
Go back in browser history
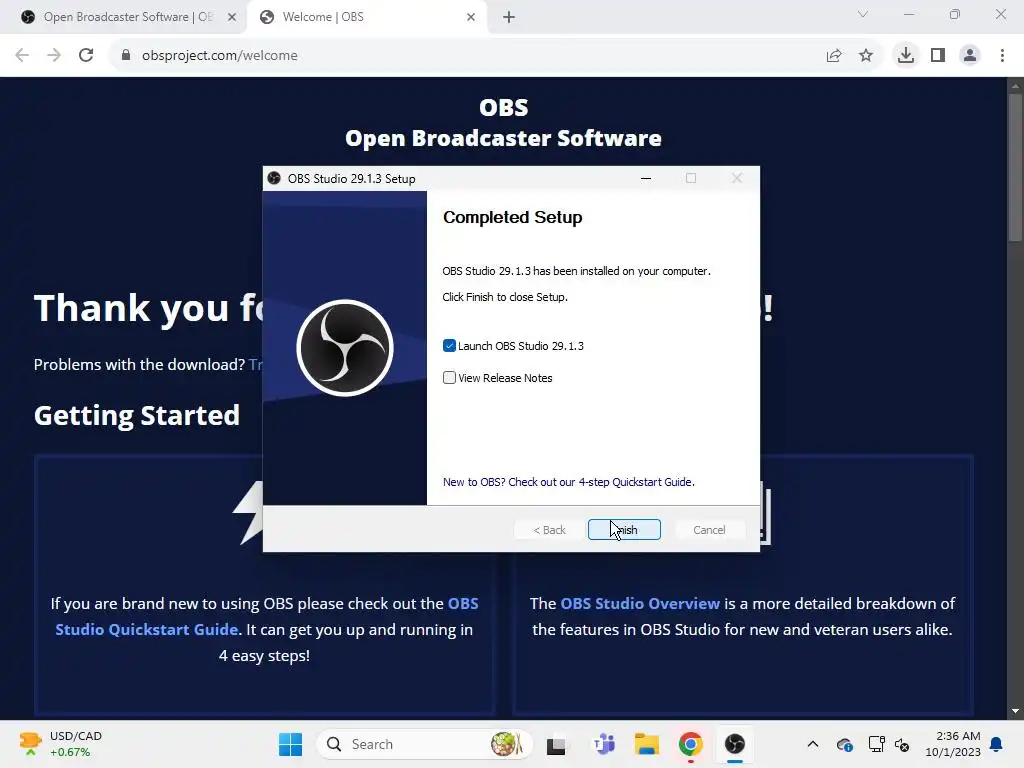(22, 56)
